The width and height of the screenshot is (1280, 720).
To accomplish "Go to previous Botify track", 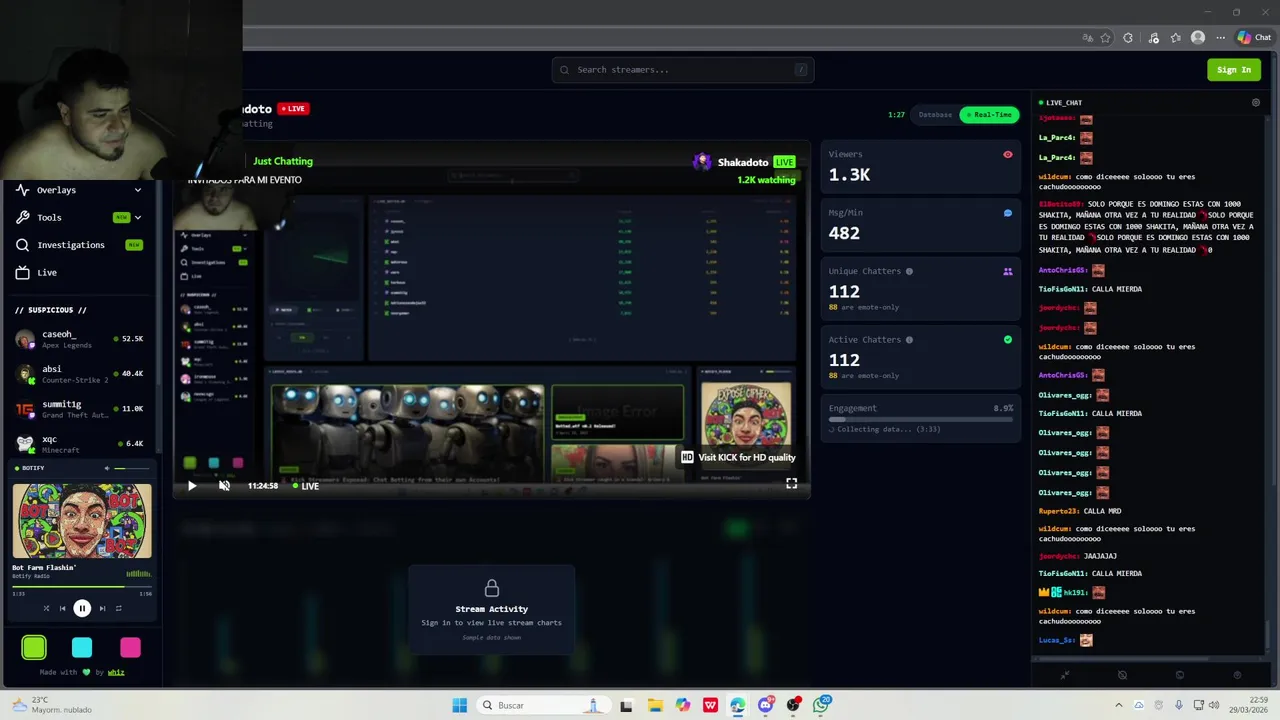I will point(62,608).
